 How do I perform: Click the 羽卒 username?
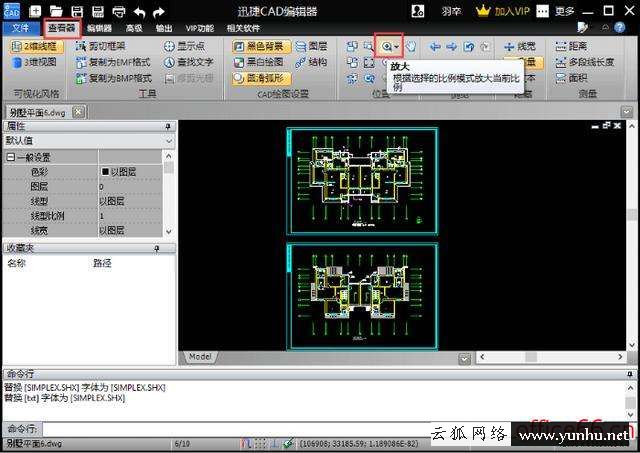pyautogui.click(x=451, y=11)
